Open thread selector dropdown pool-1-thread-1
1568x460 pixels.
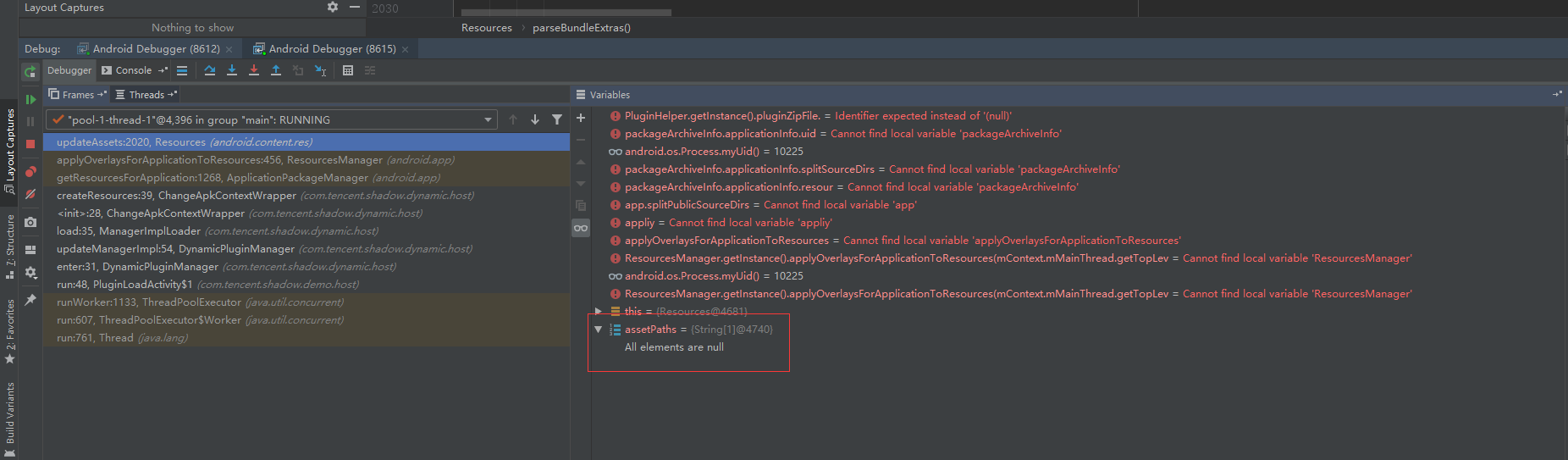[x=272, y=119]
